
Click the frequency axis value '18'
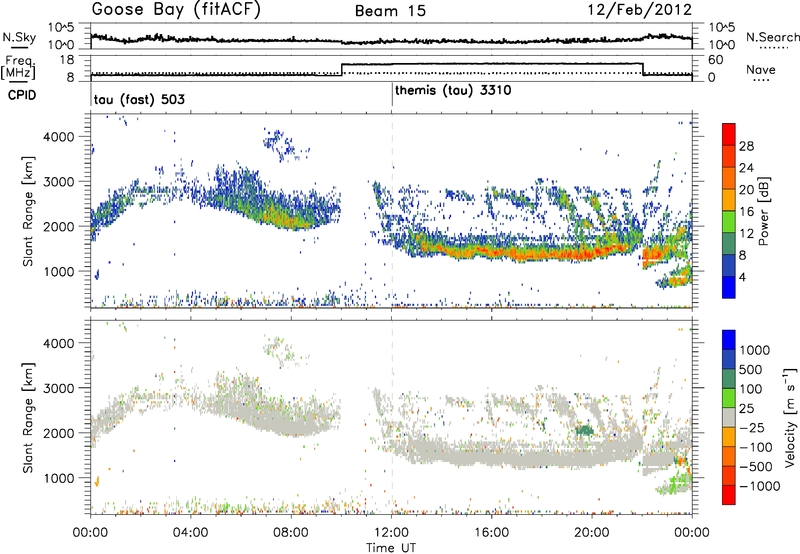point(68,60)
